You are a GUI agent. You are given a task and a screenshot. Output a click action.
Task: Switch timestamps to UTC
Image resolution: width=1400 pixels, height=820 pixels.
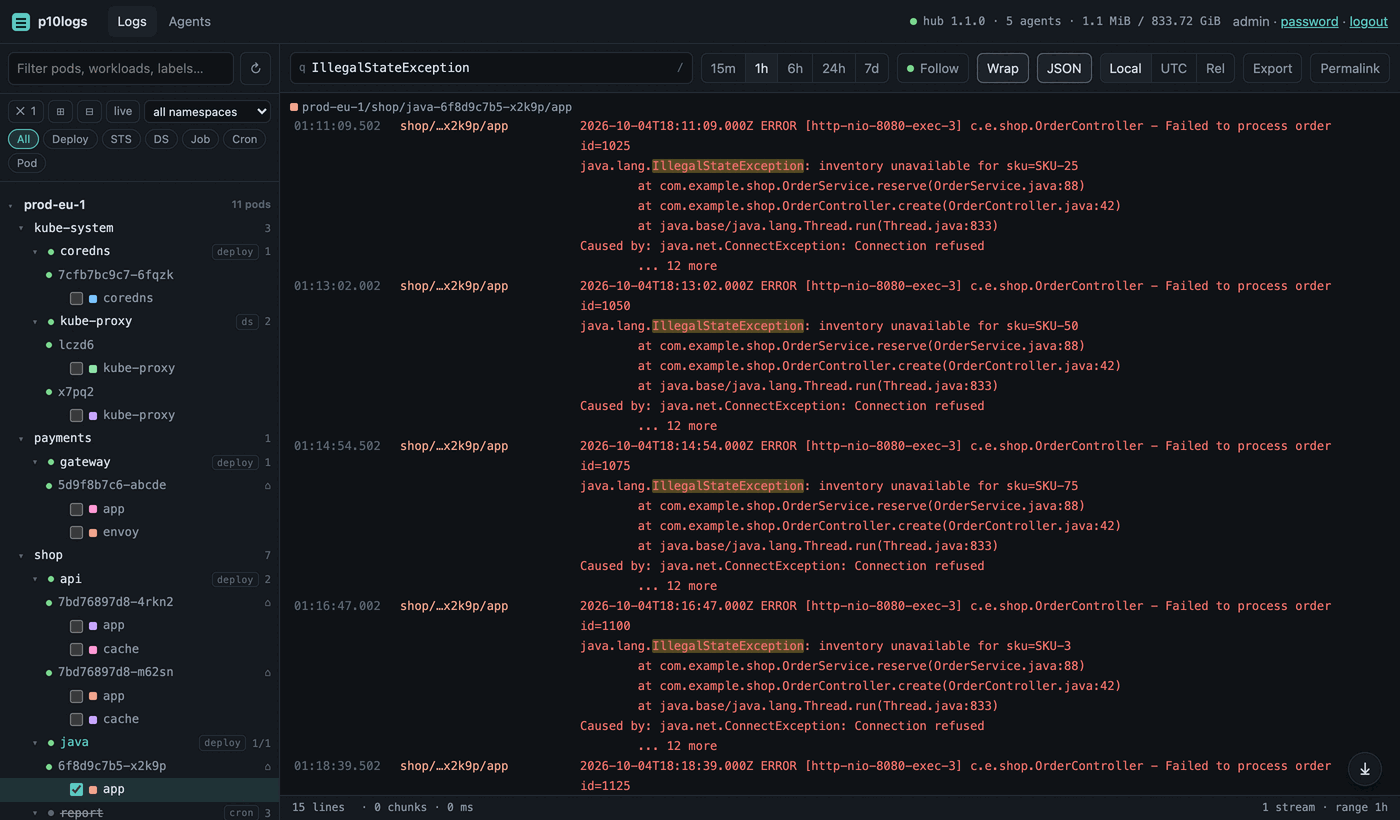click(1173, 68)
